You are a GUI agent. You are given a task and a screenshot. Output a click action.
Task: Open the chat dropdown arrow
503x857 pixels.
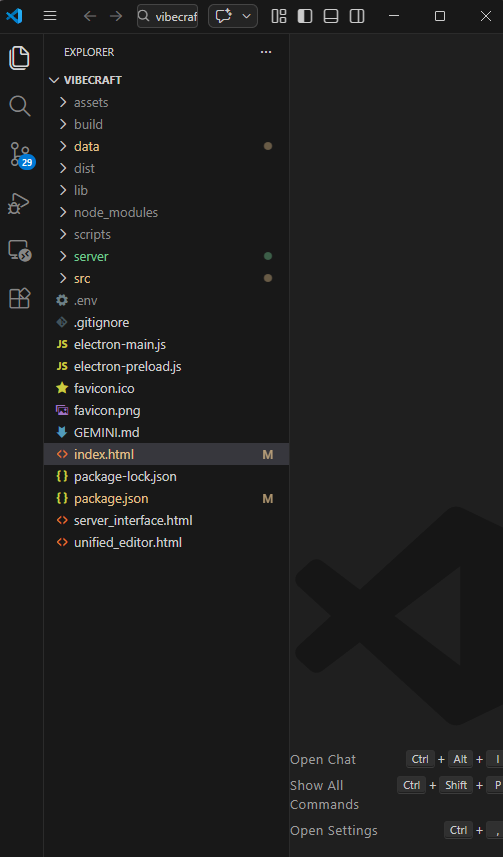[247, 16]
